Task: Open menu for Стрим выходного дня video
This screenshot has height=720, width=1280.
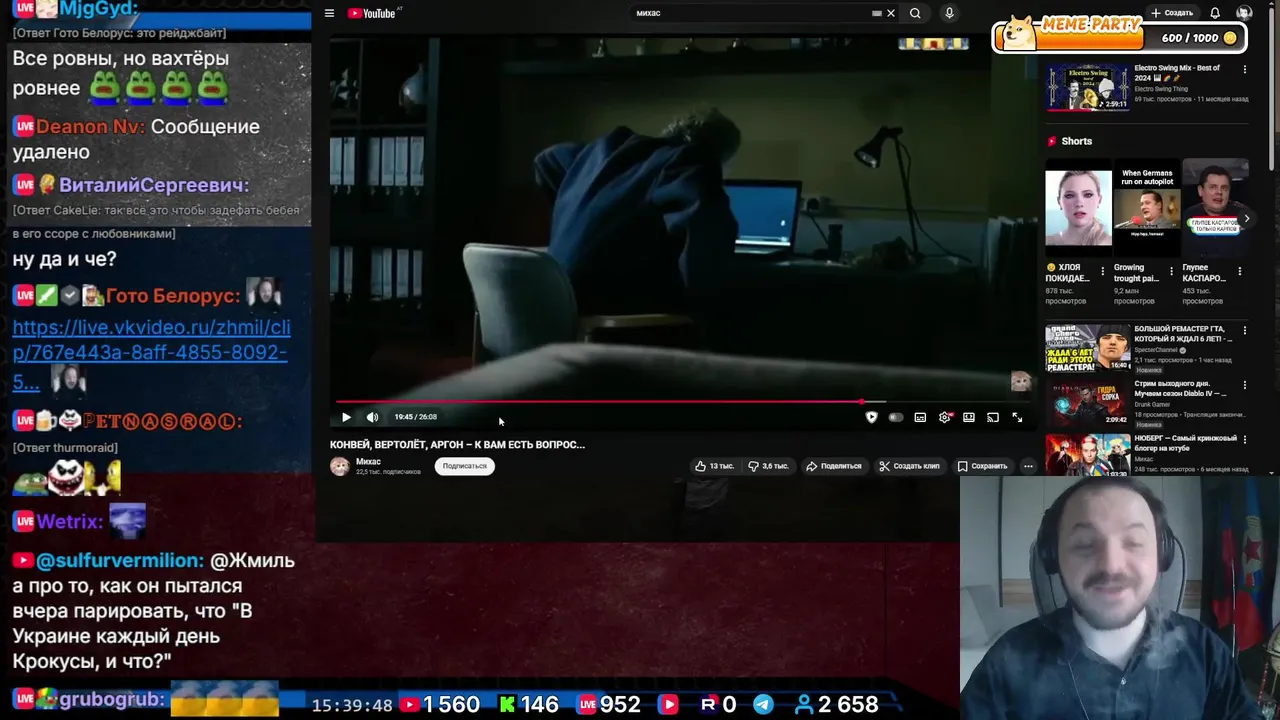Action: (1245, 385)
